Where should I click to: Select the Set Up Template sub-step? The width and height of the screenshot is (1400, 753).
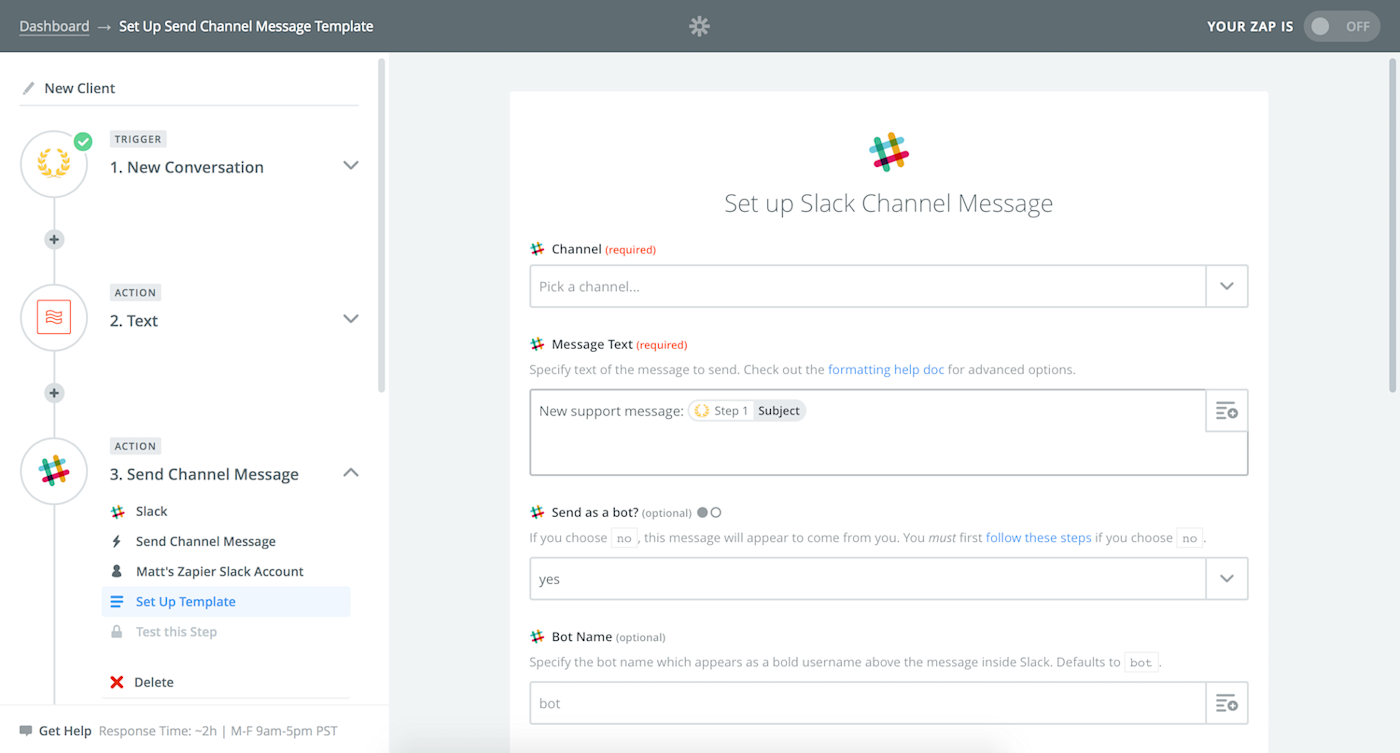click(x=226, y=601)
